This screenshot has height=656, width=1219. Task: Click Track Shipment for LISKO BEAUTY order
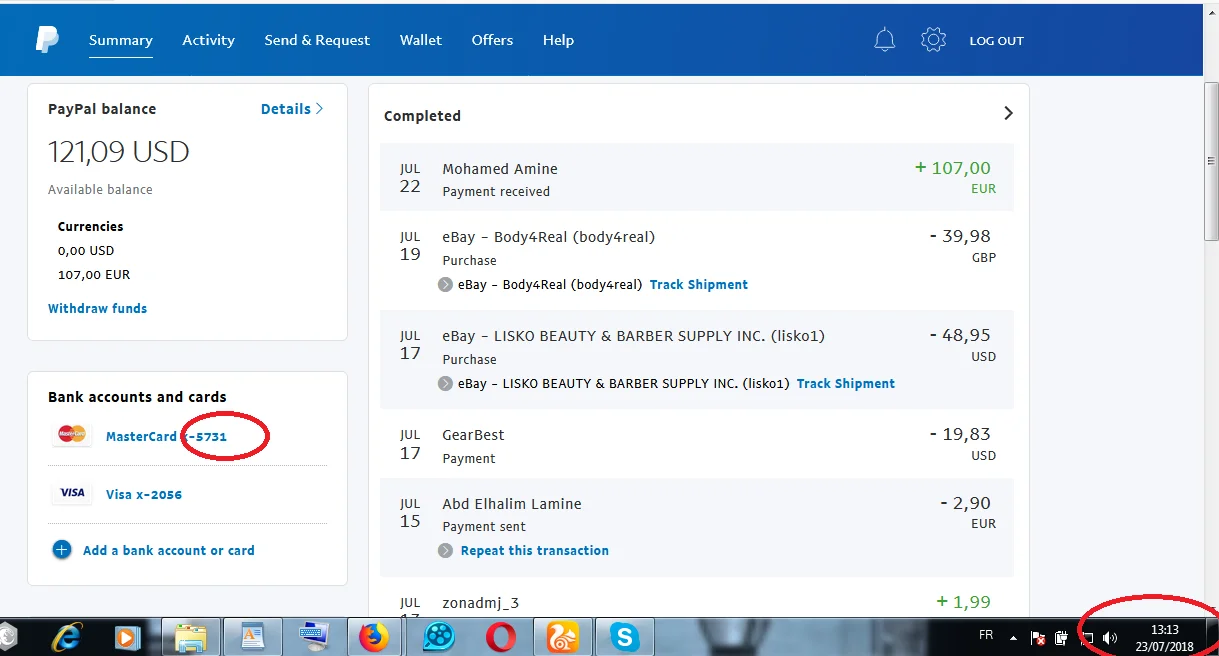coord(845,384)
